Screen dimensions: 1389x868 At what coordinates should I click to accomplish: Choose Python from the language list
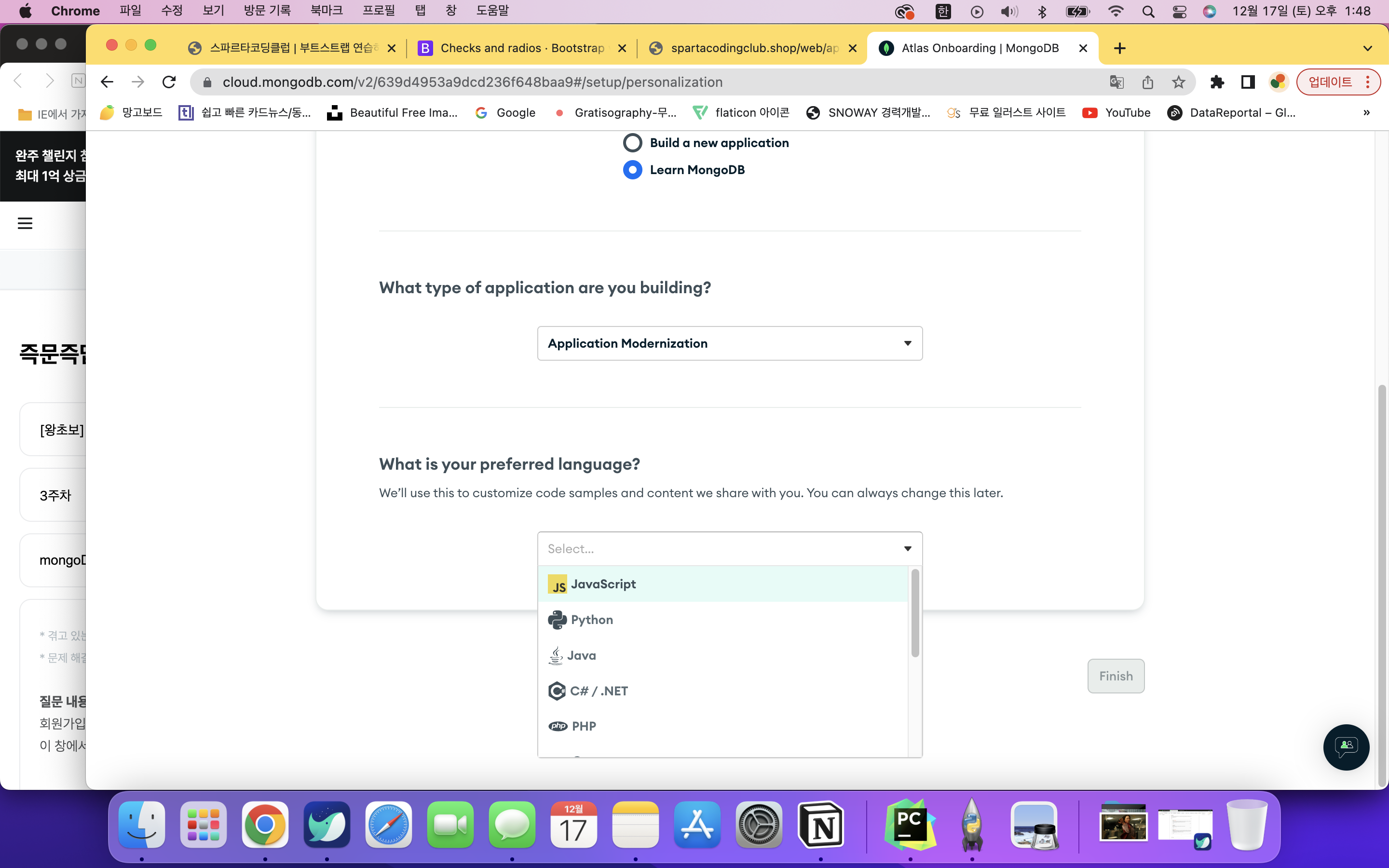722,620
